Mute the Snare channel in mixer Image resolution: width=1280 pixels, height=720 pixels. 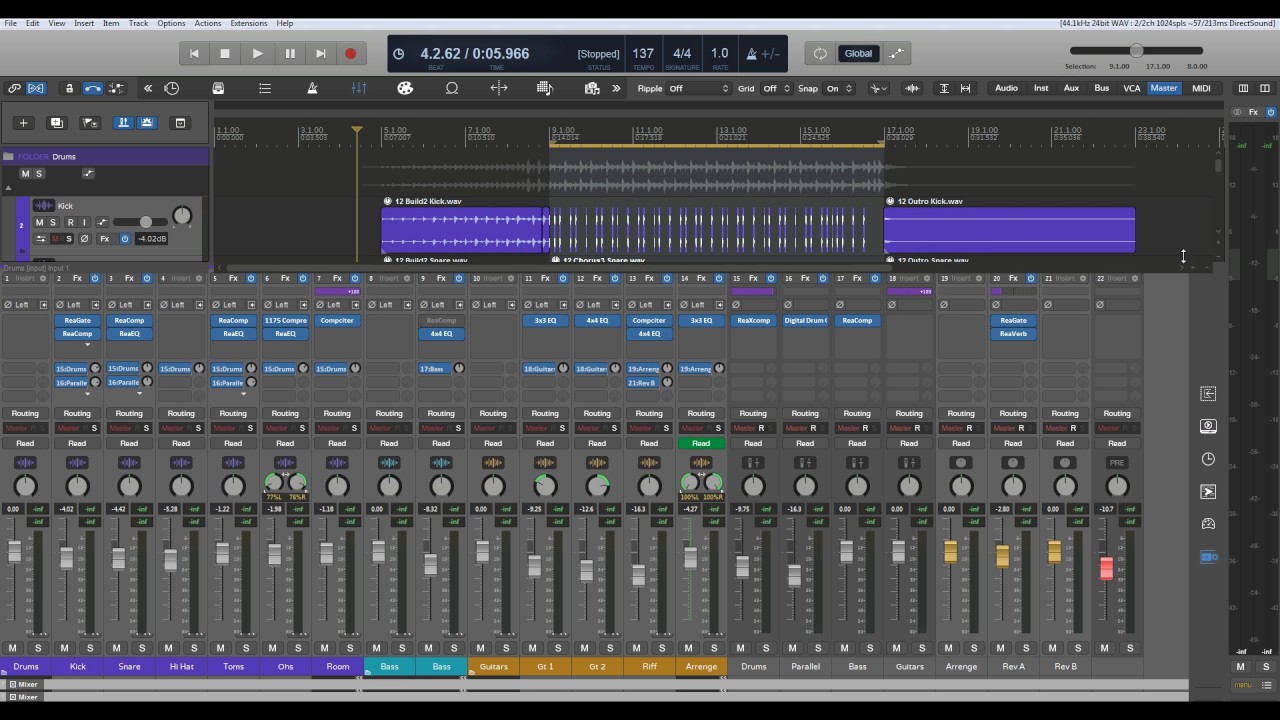click(117, 648)
